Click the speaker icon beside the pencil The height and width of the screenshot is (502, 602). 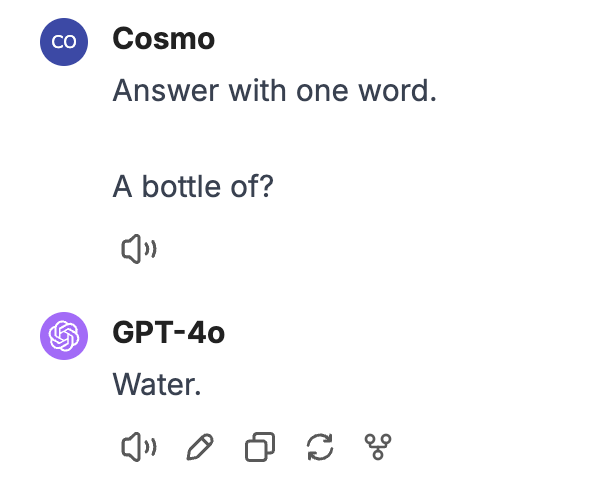tap(138, 447)
